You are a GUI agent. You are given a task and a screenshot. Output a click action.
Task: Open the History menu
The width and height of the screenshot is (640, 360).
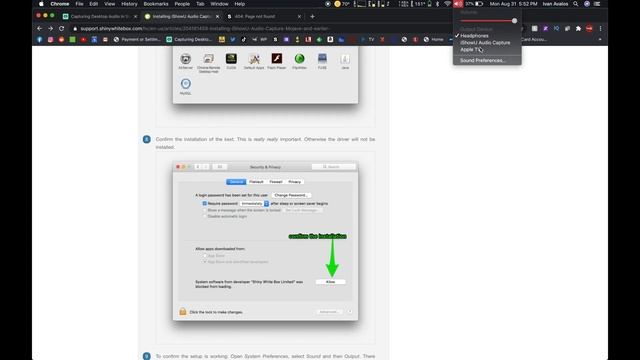(129, 4)
